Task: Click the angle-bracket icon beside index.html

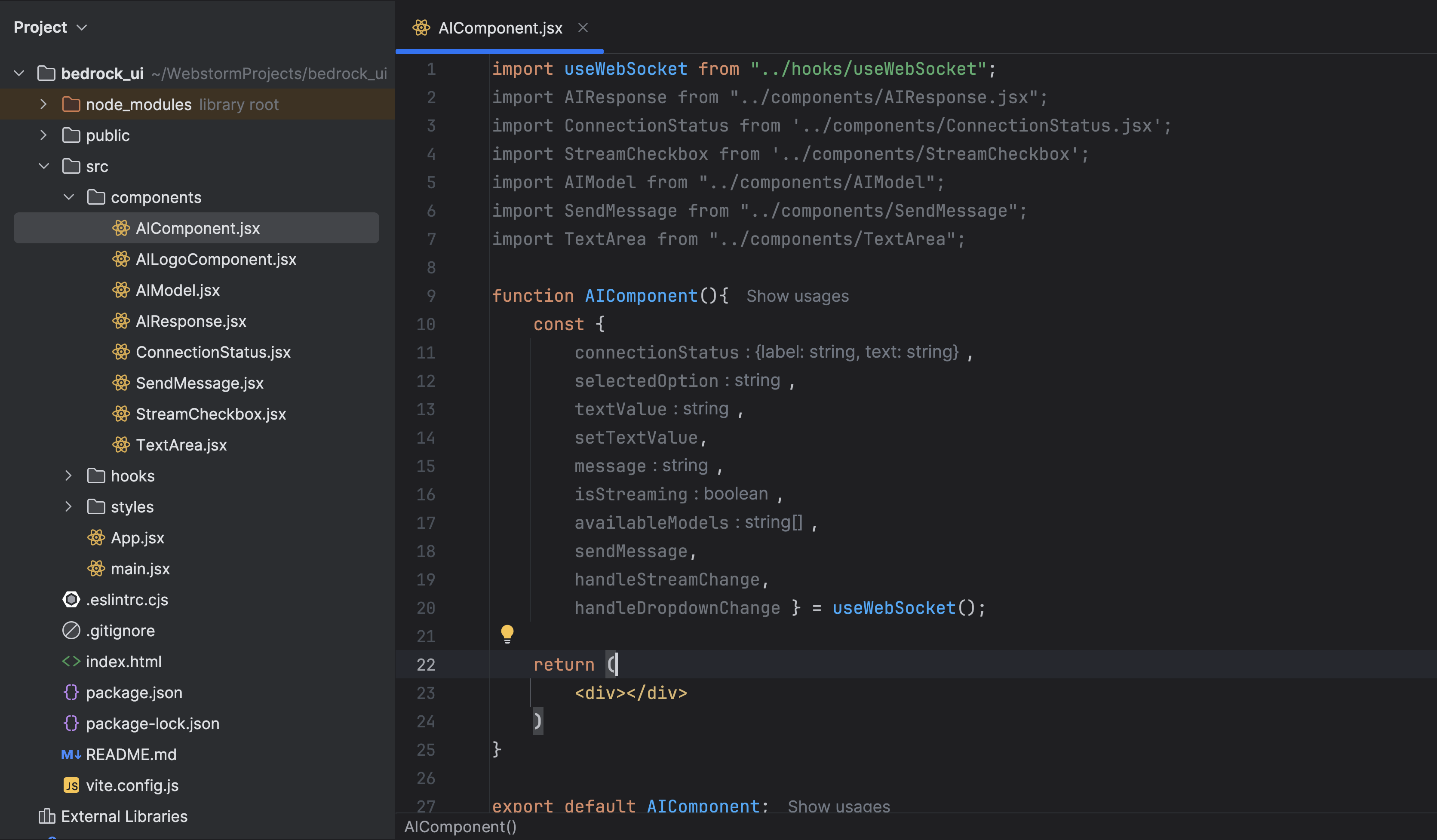Action: pos(71,662)
